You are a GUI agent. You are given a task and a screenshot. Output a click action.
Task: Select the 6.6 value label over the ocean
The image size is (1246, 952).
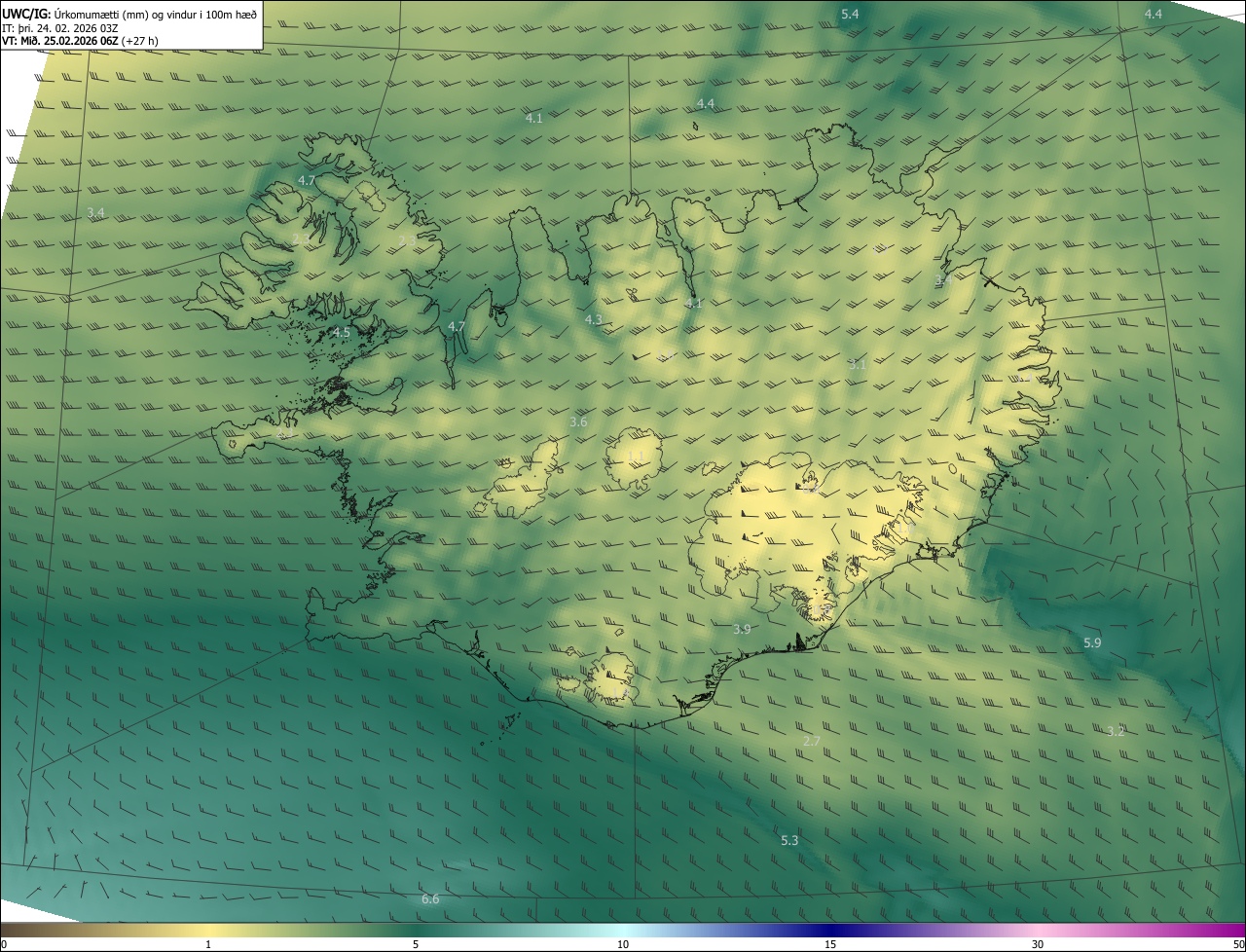point(430,899)
